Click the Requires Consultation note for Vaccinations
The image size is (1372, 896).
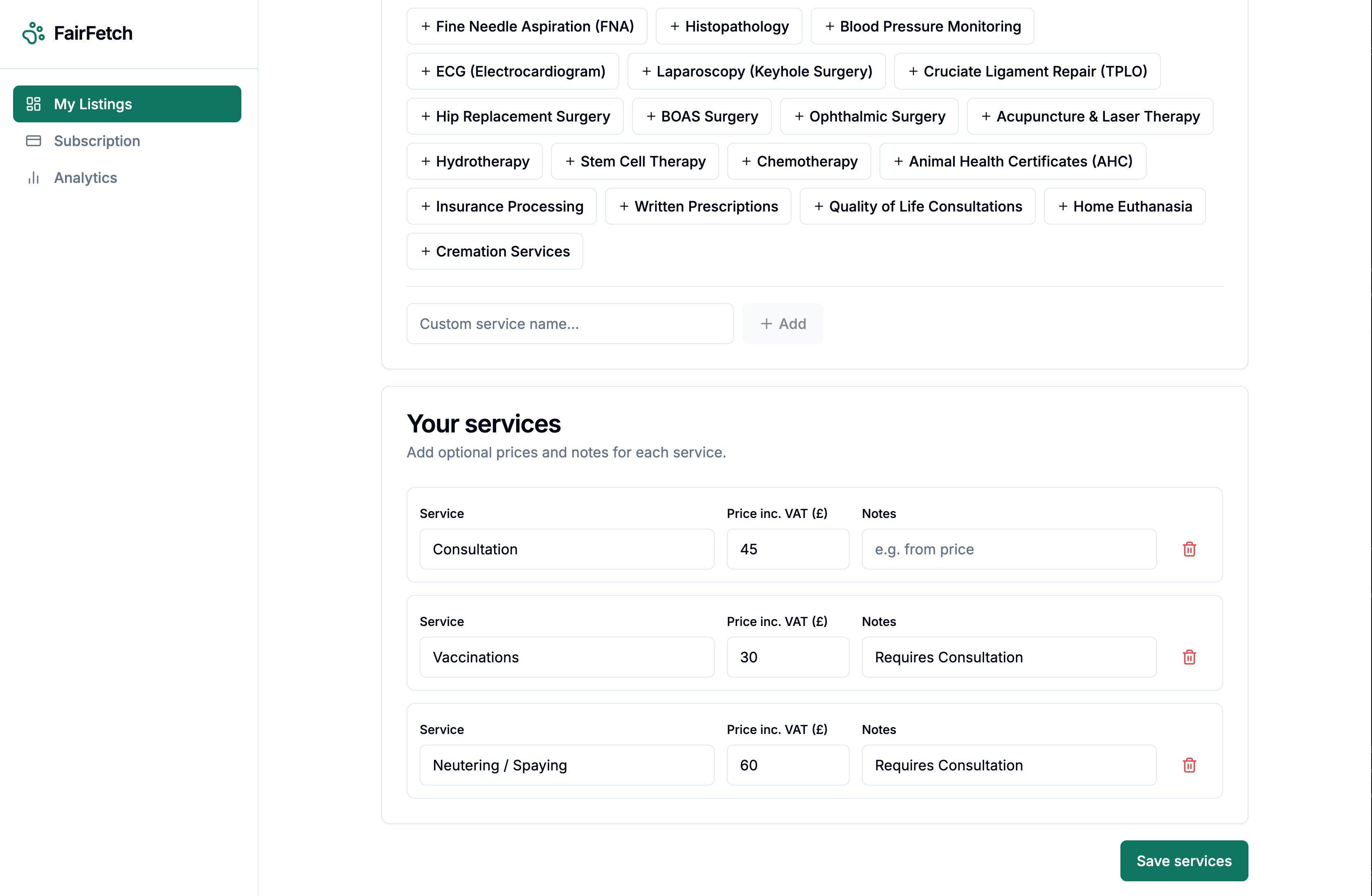click(1008, 657)
